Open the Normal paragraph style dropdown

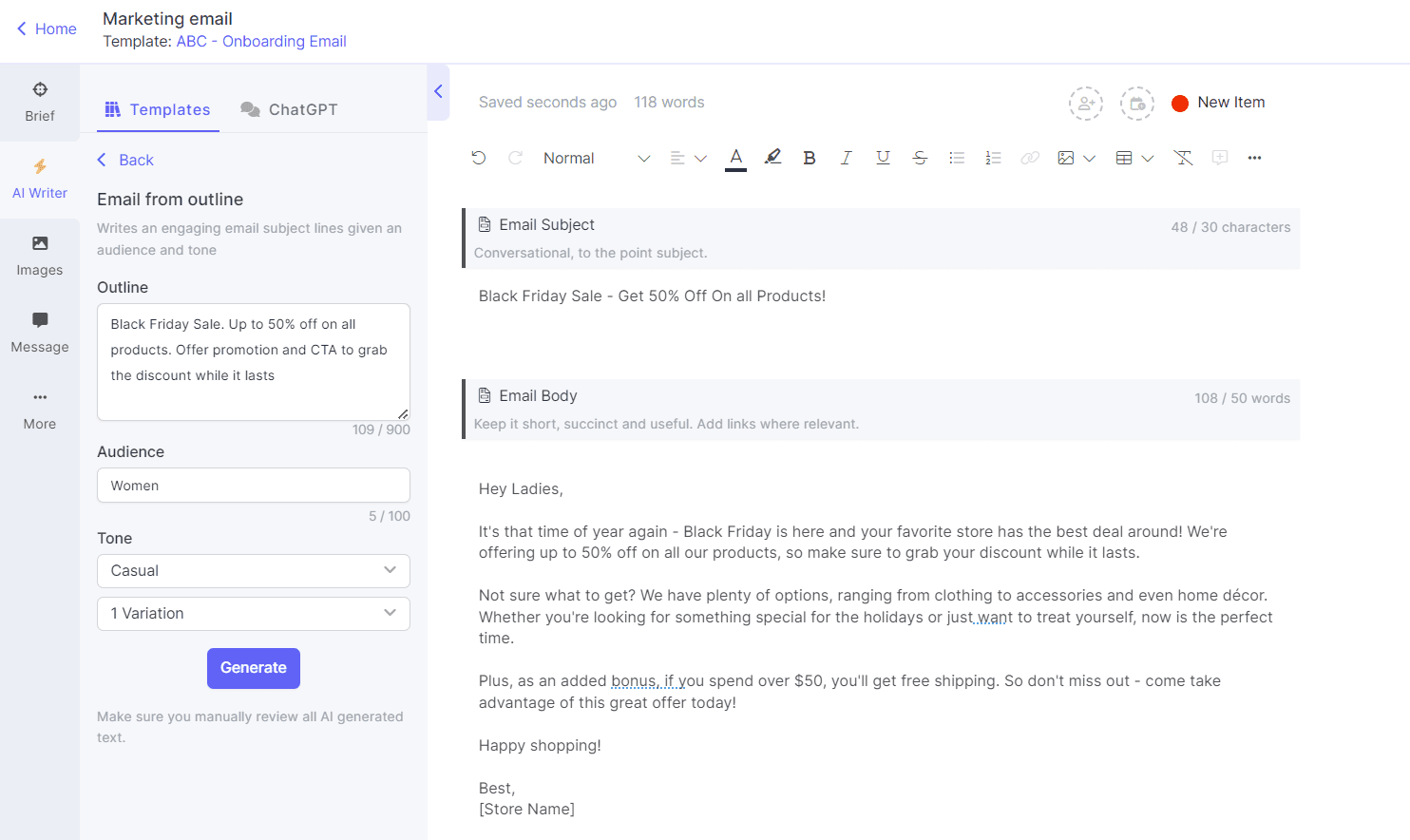(x=597, y=159)
